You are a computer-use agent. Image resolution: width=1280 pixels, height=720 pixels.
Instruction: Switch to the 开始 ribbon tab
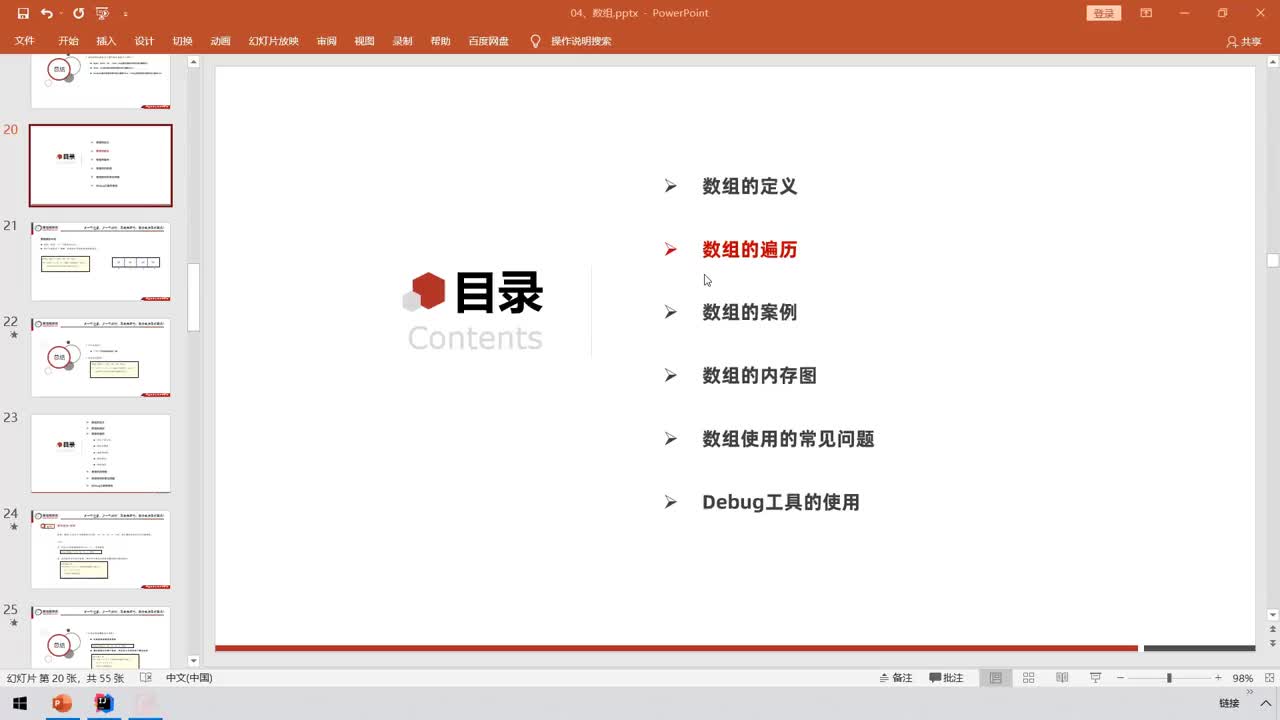(68, 41)
